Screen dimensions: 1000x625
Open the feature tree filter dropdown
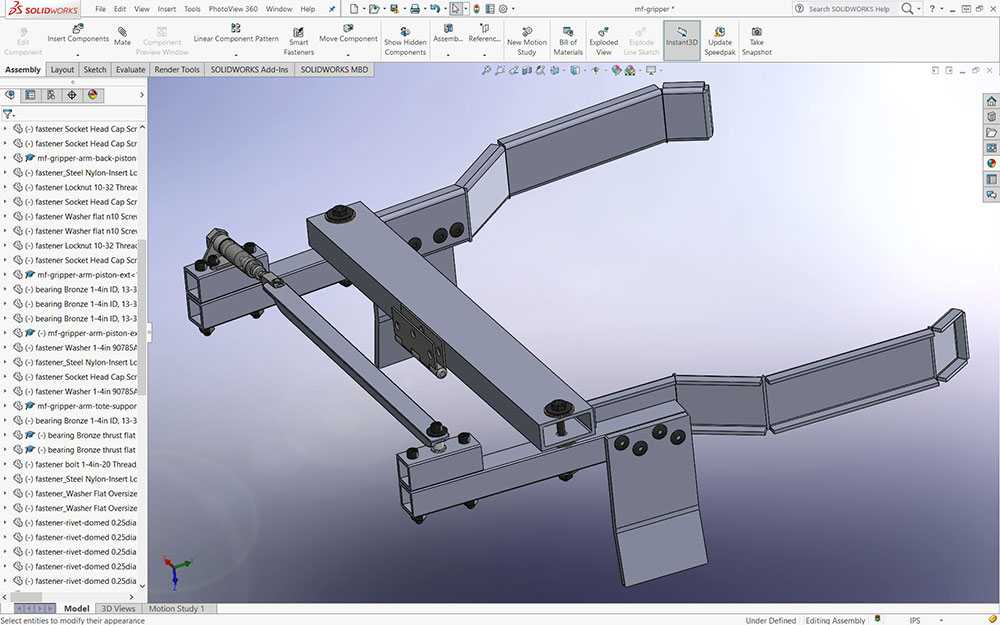9,114
